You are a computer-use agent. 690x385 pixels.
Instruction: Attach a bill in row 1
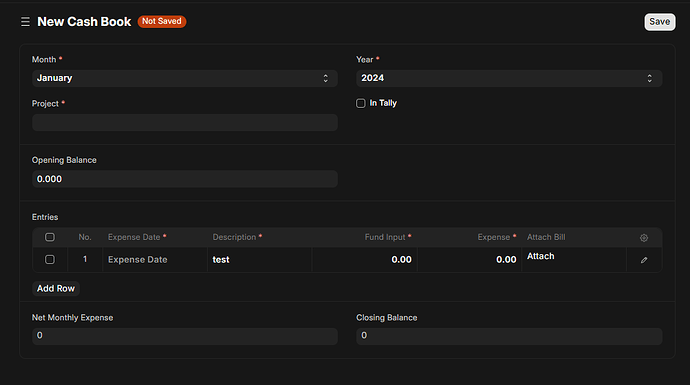[541, 256]
